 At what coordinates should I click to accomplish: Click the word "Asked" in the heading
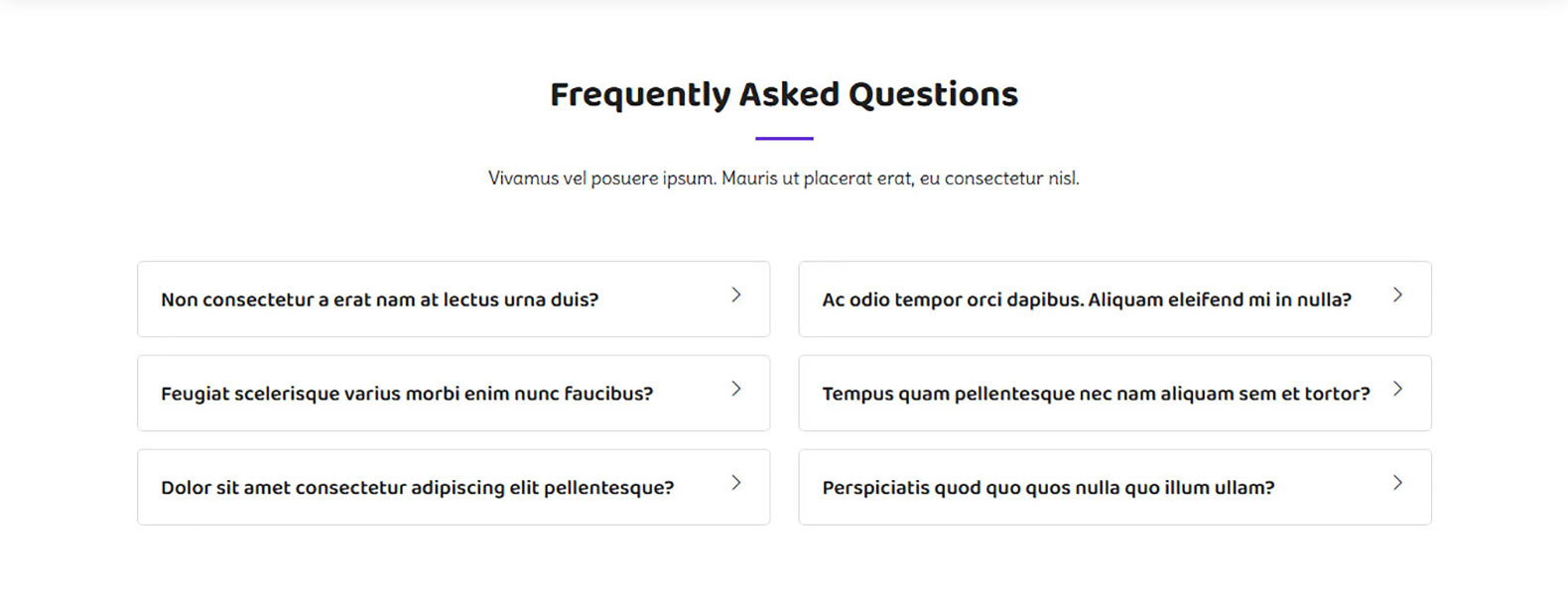pyautogui.click(x=789, y=94)
